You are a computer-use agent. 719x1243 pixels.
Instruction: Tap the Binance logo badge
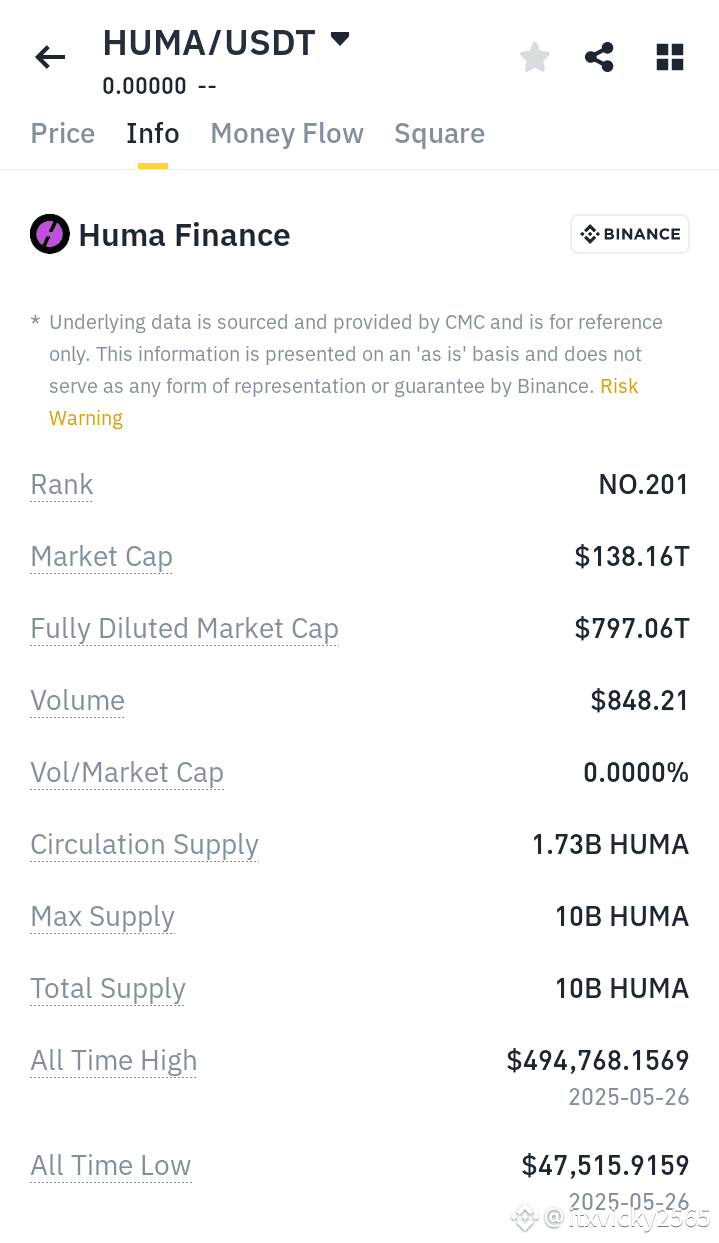[x=630, y=234]
